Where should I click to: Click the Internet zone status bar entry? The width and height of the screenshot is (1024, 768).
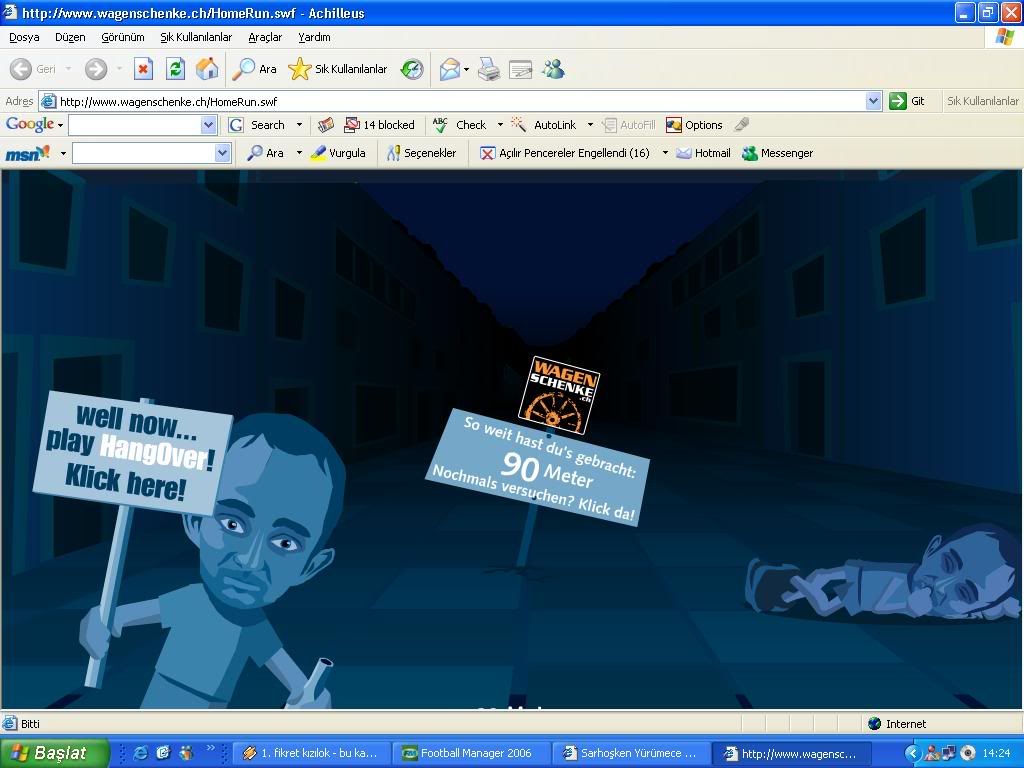pyautogui.click(x=897, y=724)
